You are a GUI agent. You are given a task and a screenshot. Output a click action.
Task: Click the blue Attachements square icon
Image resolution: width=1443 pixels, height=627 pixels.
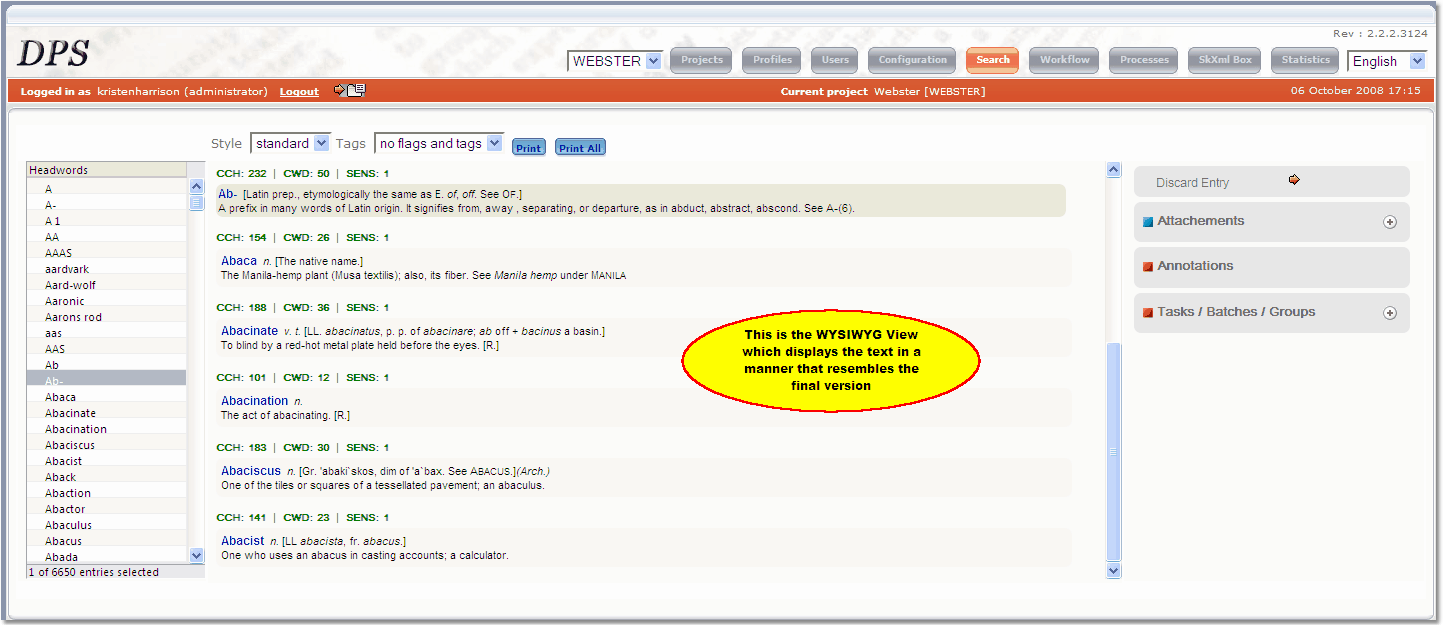[x=1148, y=222]
